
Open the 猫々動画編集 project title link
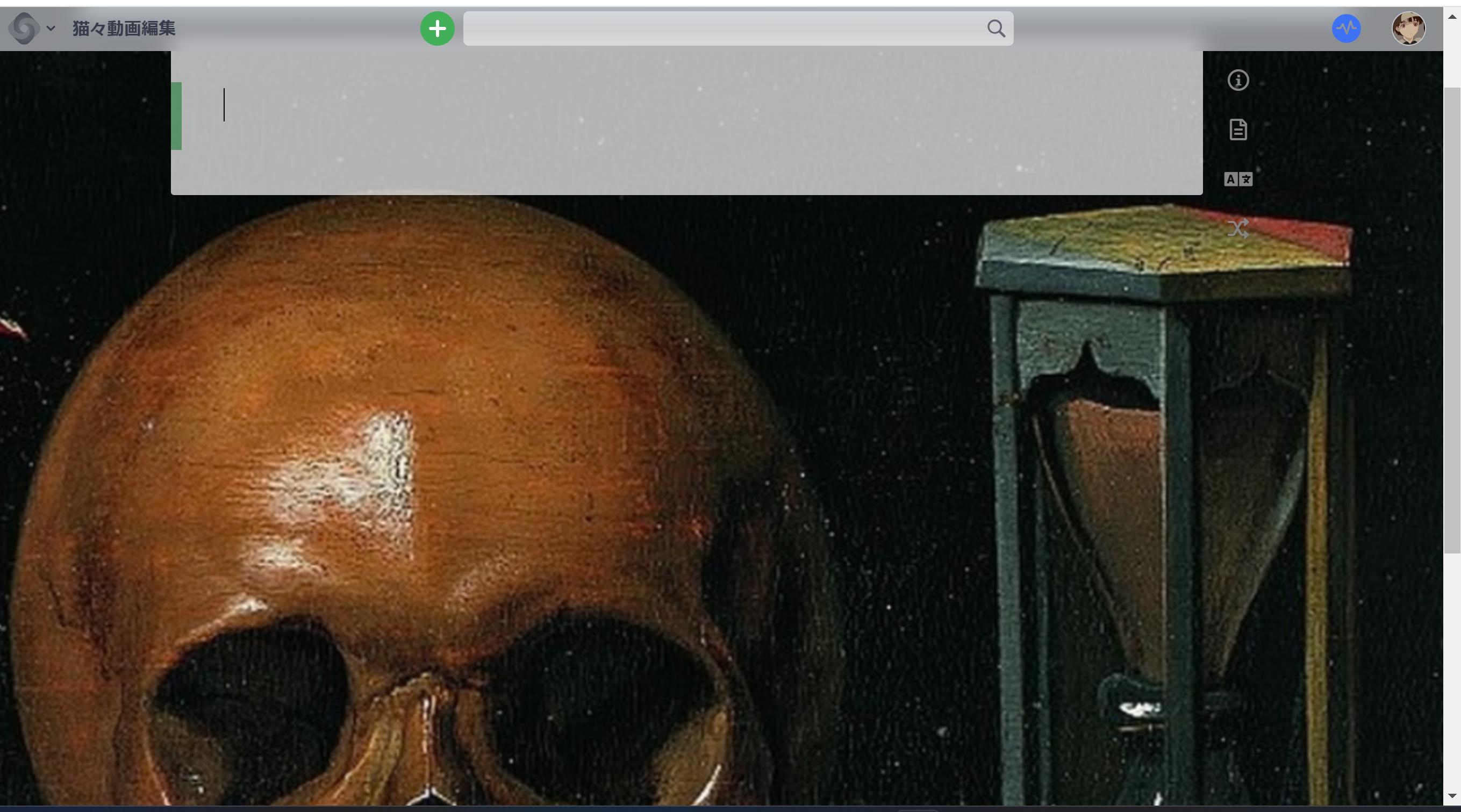[124, 28]
